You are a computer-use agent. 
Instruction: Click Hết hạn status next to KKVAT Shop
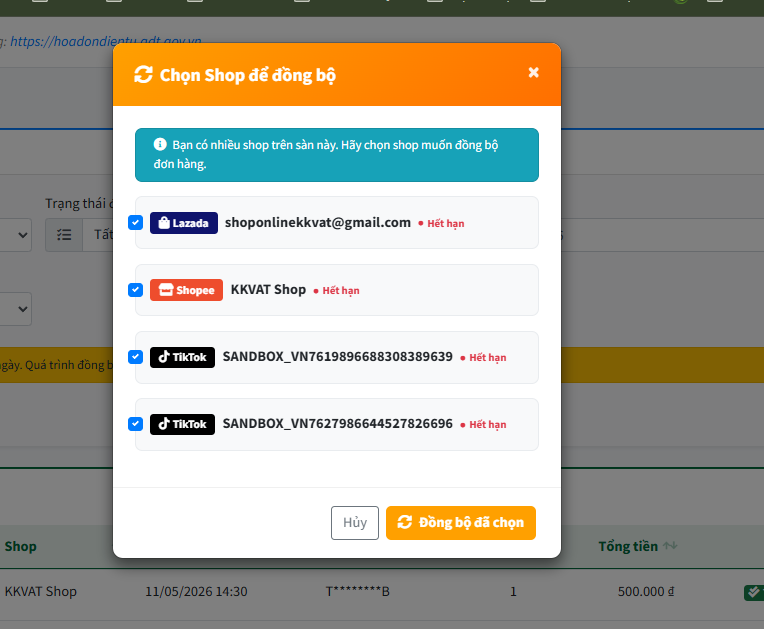(337, 290)
